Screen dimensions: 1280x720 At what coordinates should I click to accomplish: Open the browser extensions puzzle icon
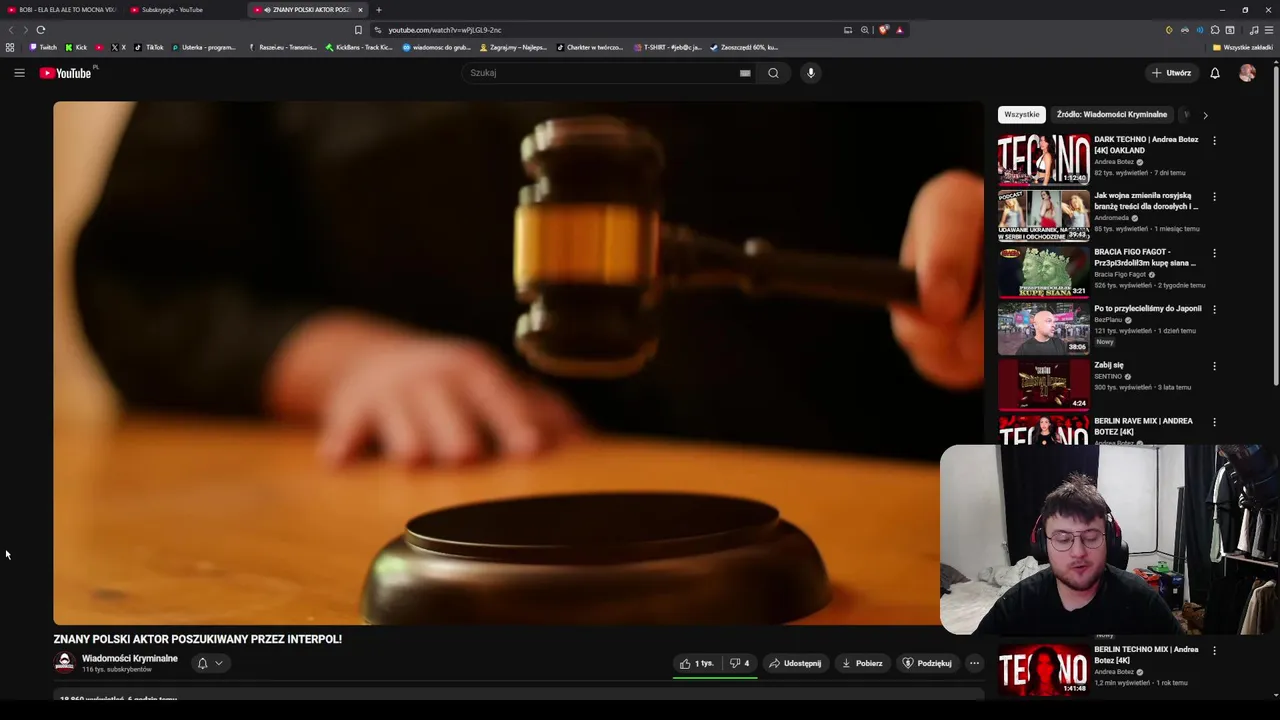point(1215,30)
